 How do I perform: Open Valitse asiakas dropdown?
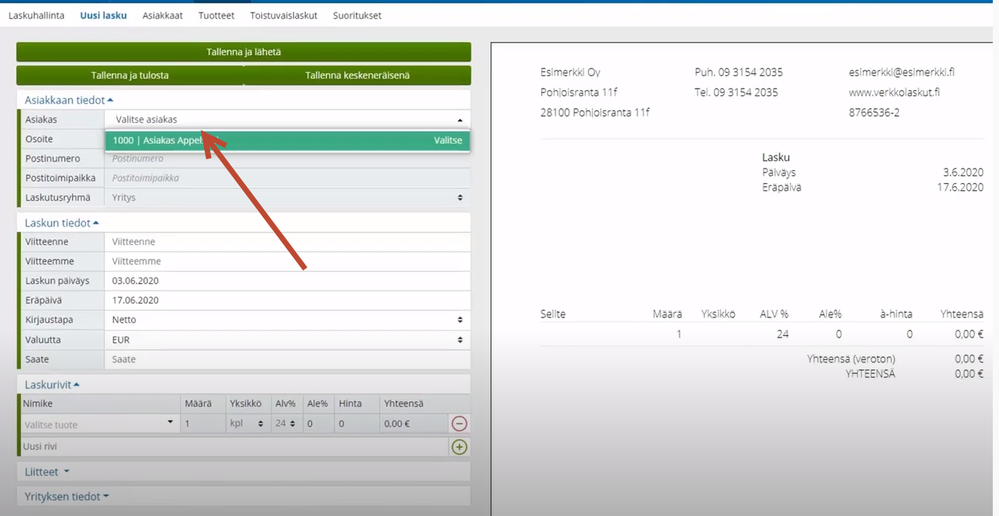pyautogui.click(x=287, y=119)
